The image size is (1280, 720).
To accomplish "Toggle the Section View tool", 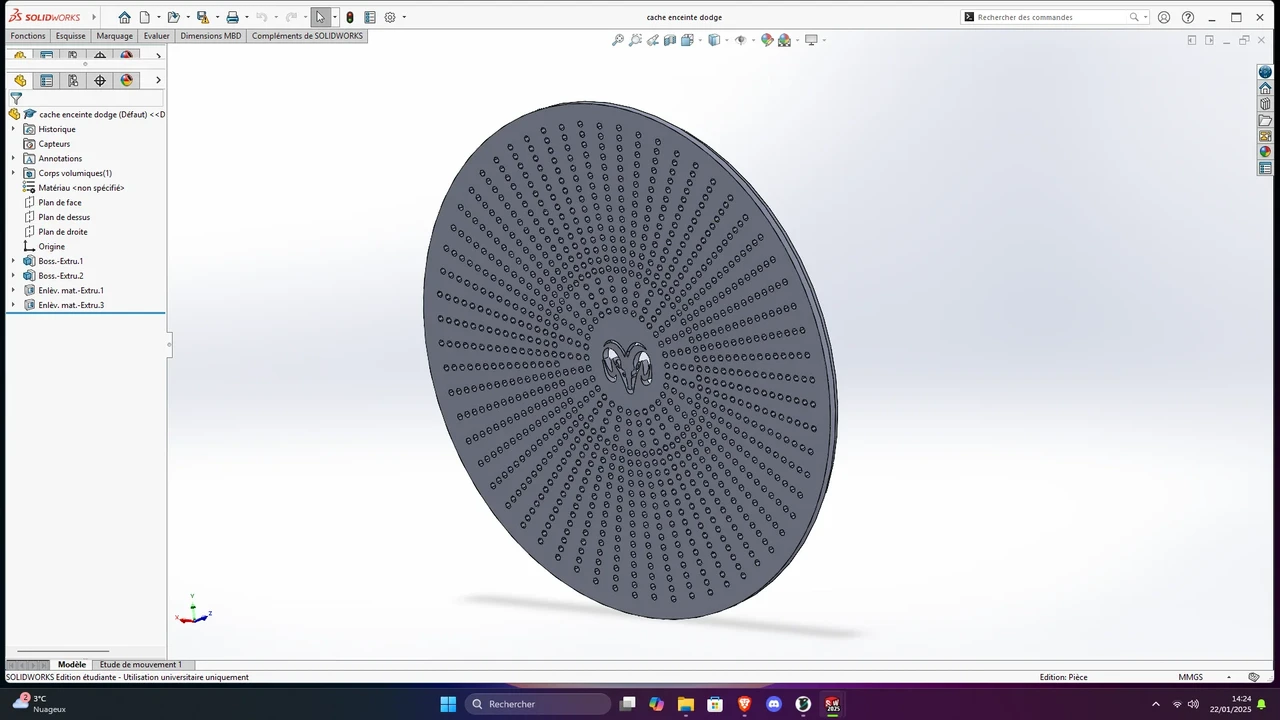I will (670, 40).
